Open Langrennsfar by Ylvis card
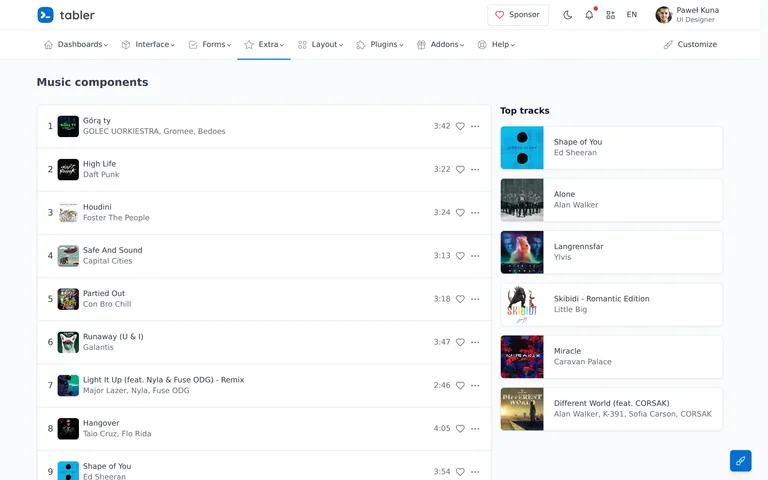 (611, 252)
